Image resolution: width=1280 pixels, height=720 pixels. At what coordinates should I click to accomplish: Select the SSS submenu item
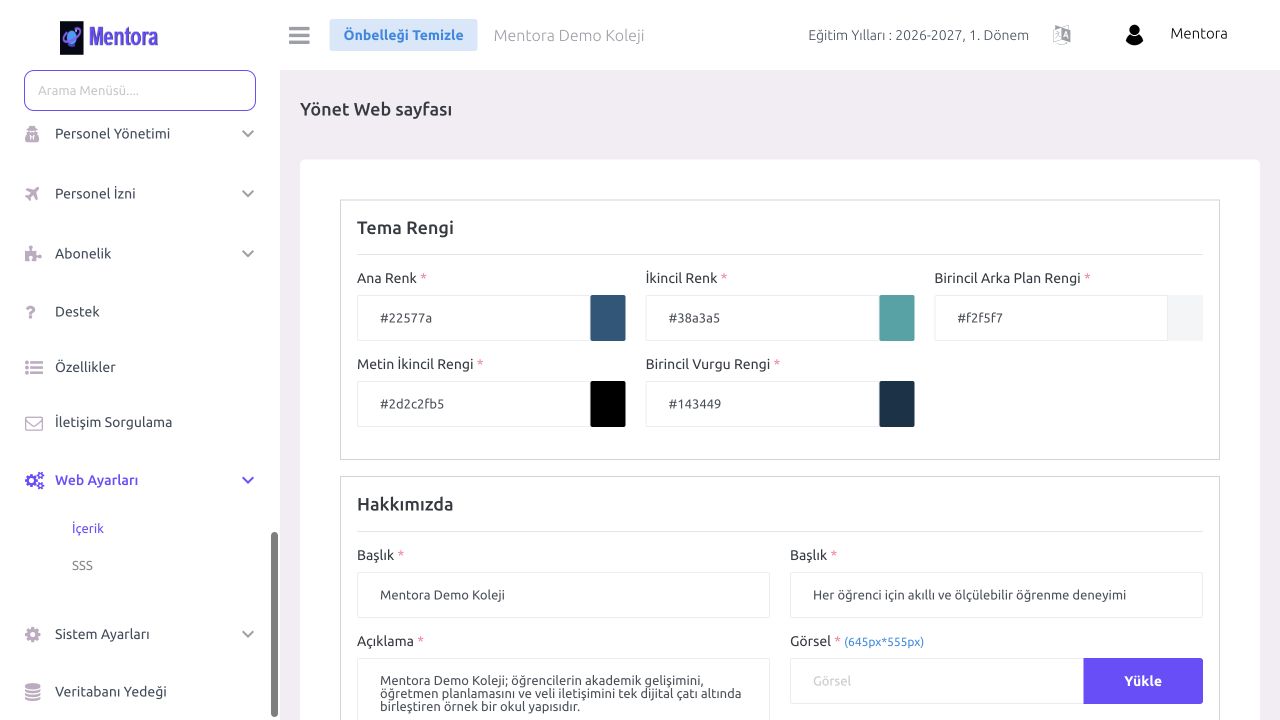(x=82, y=566)
